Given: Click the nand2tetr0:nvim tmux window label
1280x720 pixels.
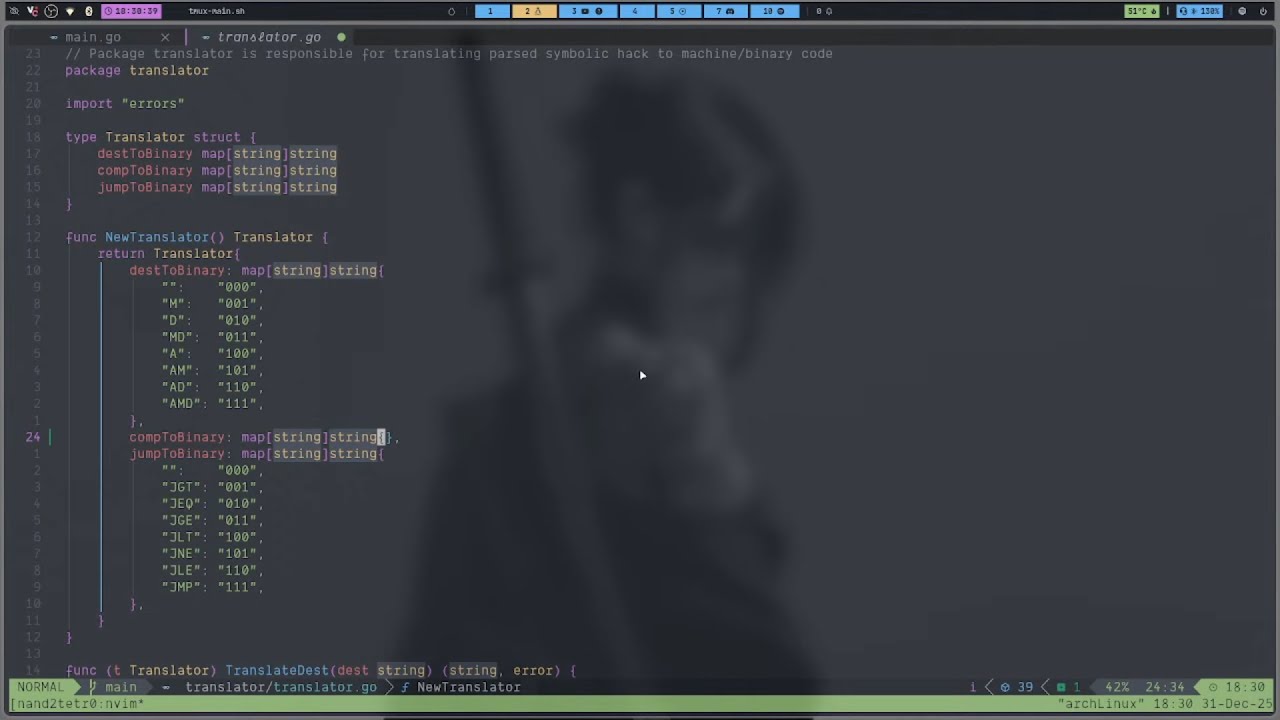Looking at the screenshot, I should click(77, 703).
